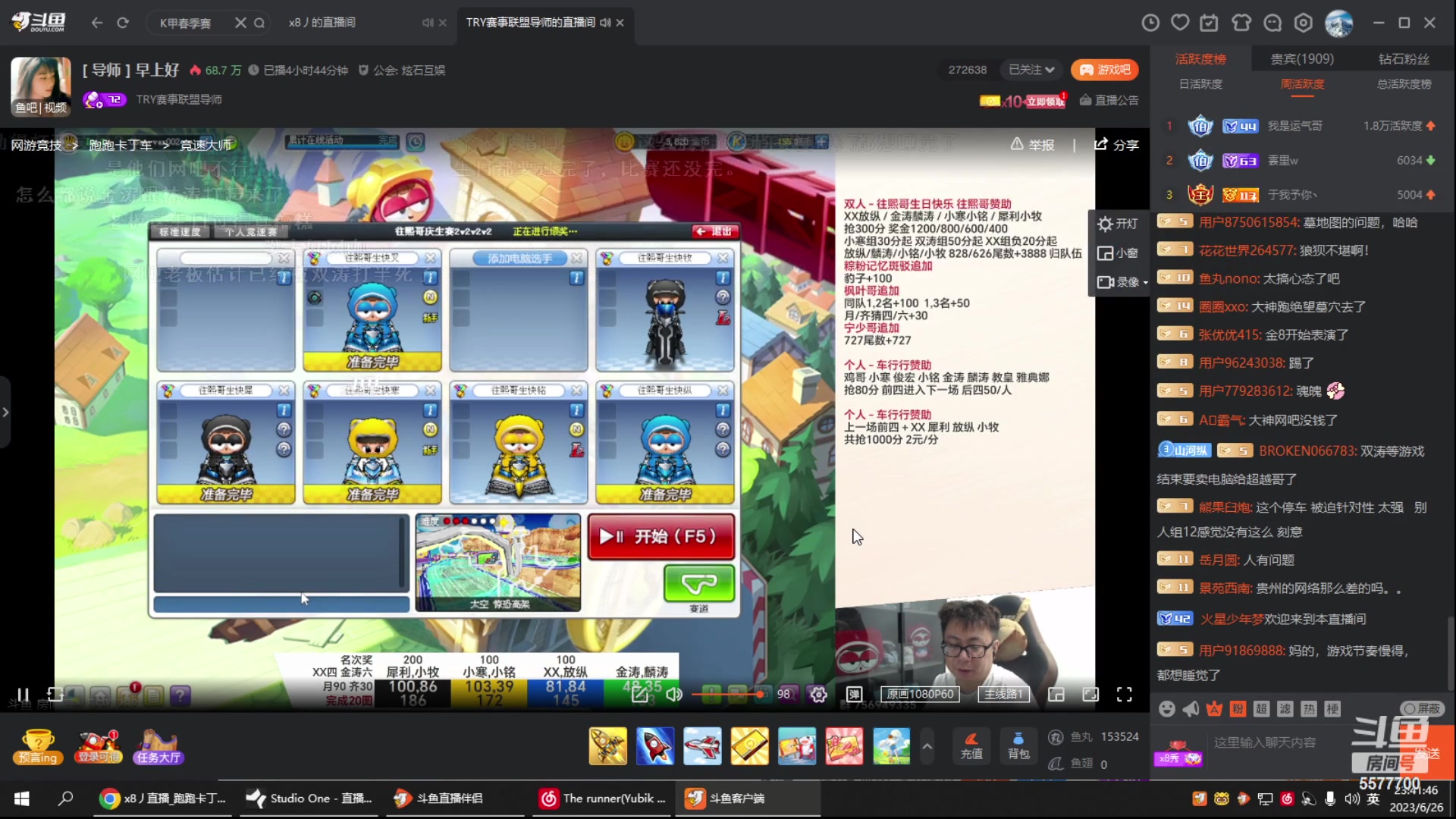
Task: Pause the live stream playback
Action: coord(23,695)
